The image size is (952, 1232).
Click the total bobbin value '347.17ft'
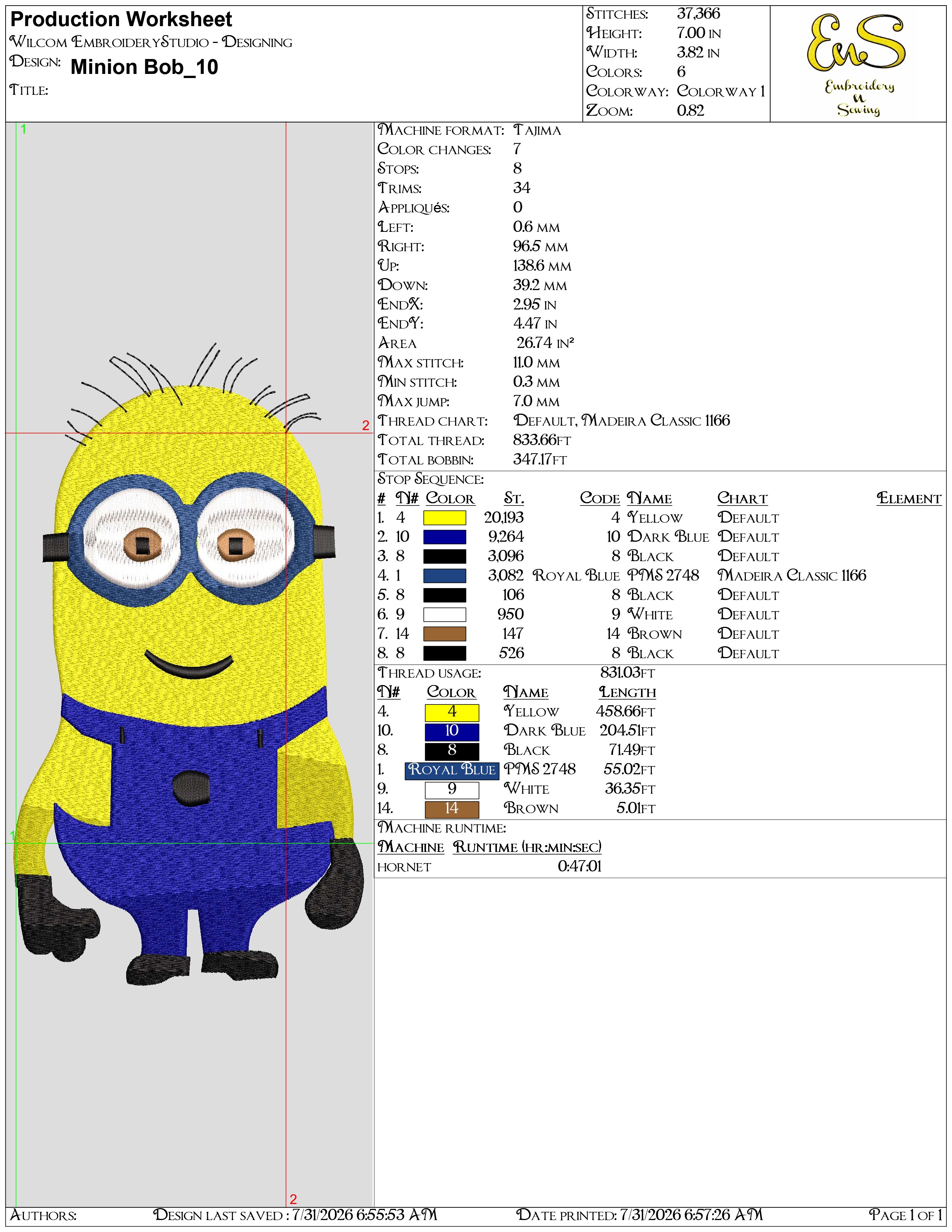pyautogui.click(x=540, y=460)
